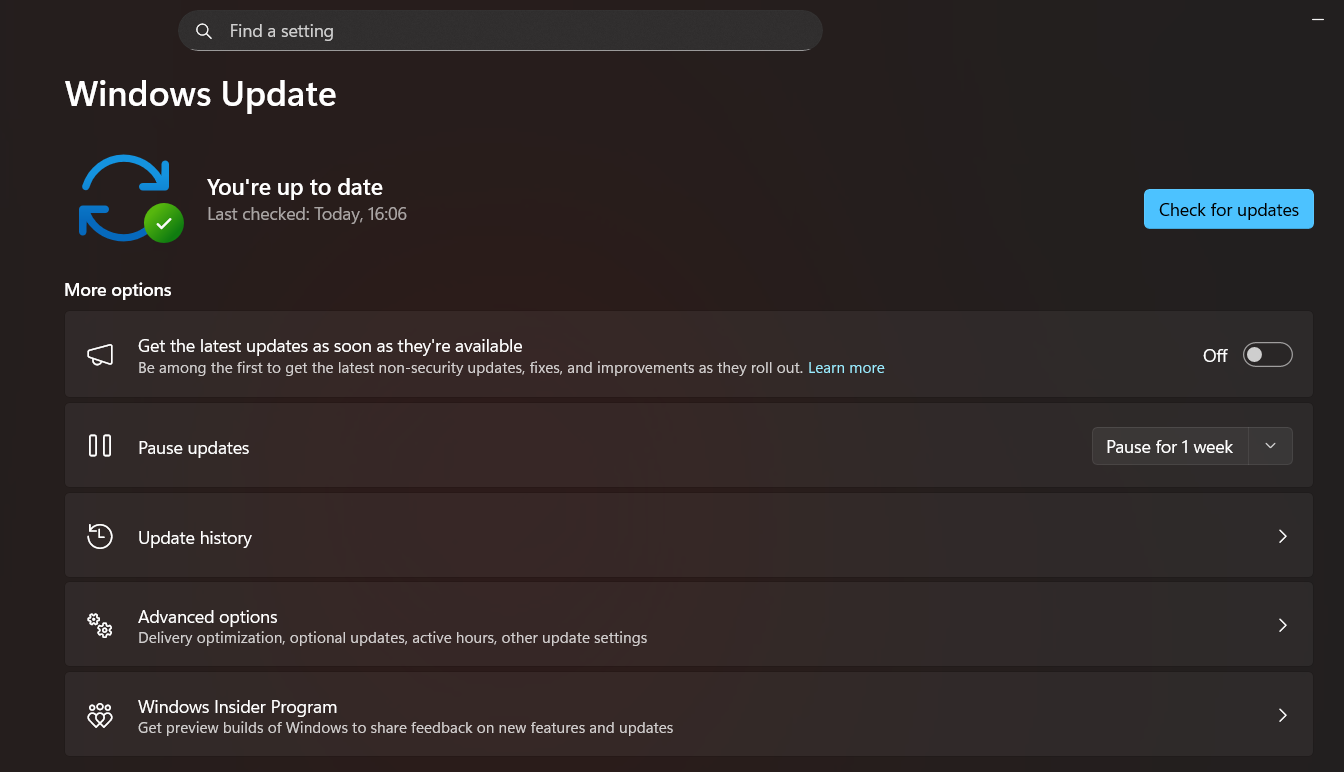Viewport: 1344px width, 772px height.
Task: Click the Windows Update page title
Action: (200, 94)
